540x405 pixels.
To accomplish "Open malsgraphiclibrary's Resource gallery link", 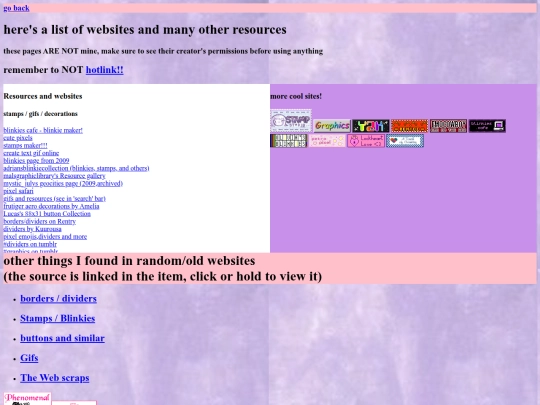I will pyautogui.click(x=54, y=176).
